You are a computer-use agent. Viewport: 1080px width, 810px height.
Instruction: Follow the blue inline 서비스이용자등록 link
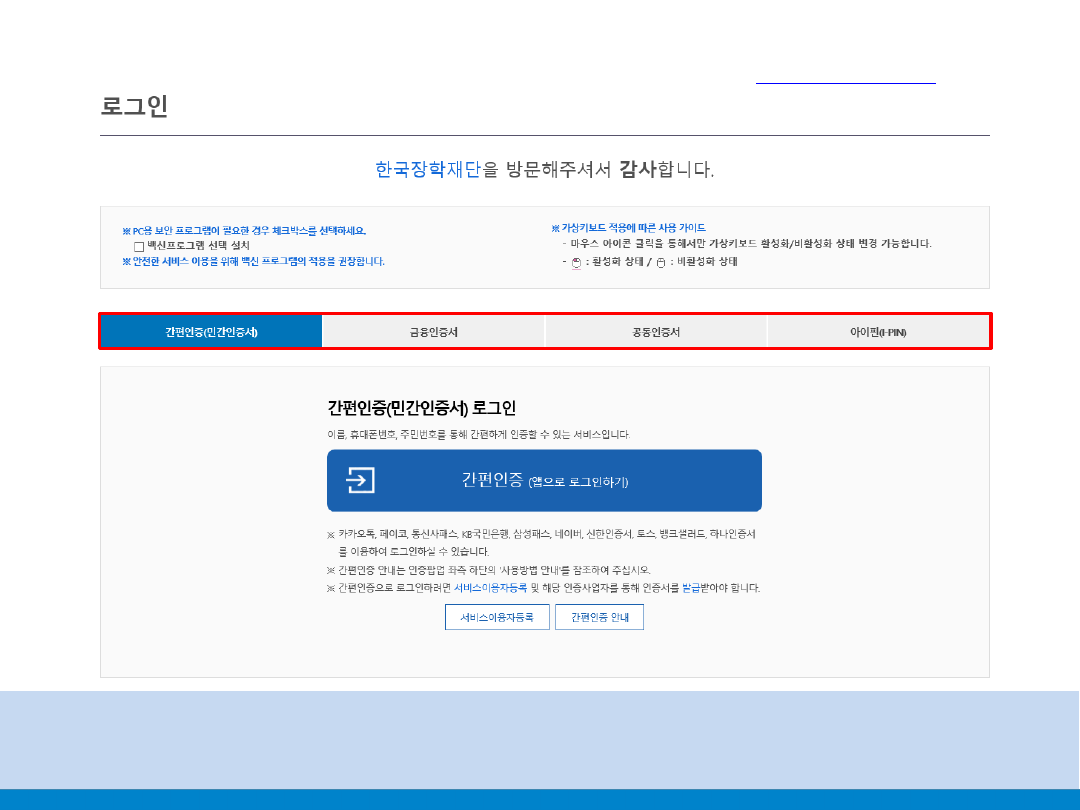(x=490, y=588)
